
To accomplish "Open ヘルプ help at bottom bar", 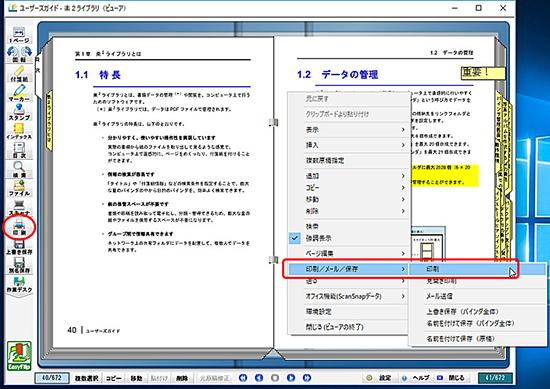I will coord(416,378).
